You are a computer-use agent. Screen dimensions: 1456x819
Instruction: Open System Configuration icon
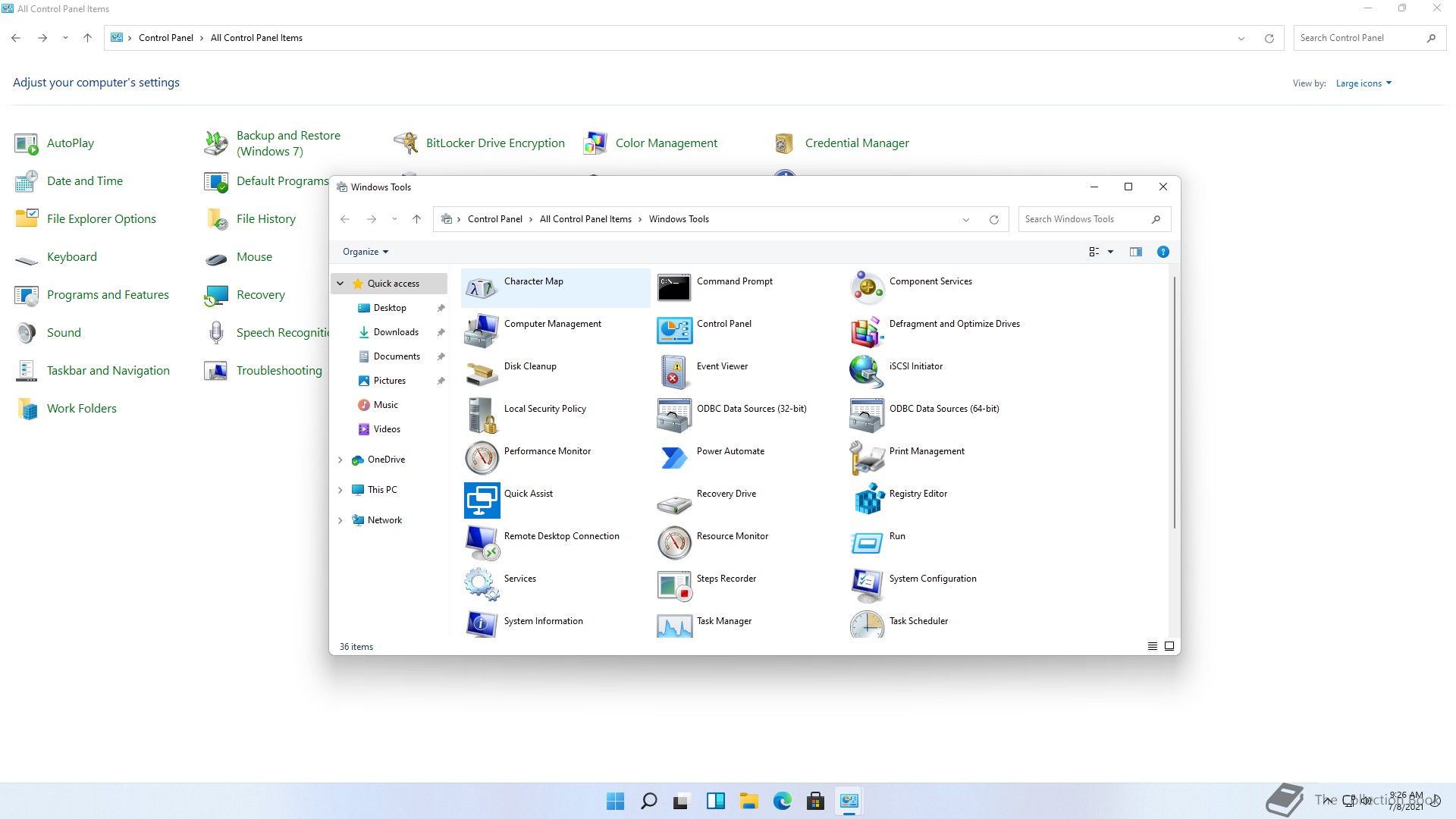pyautogui.click(x=867, y=585)
